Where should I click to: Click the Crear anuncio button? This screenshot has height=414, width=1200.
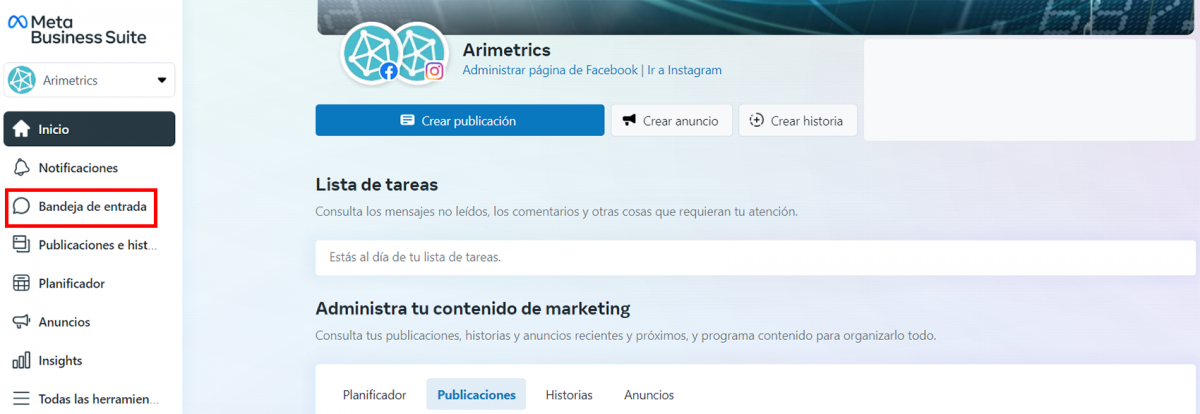(x=672, y=120)
